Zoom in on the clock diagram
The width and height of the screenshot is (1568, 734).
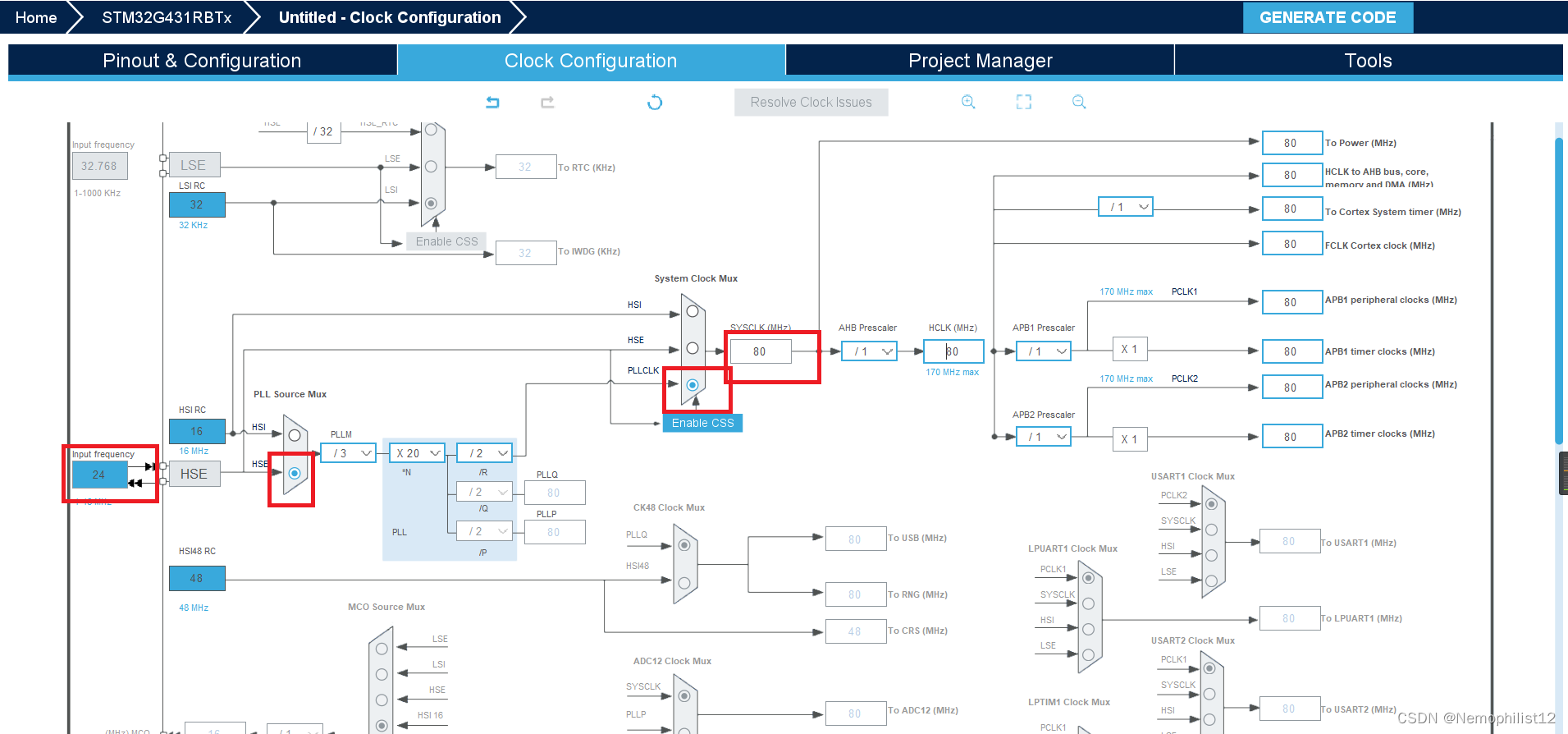coord(968,102)
